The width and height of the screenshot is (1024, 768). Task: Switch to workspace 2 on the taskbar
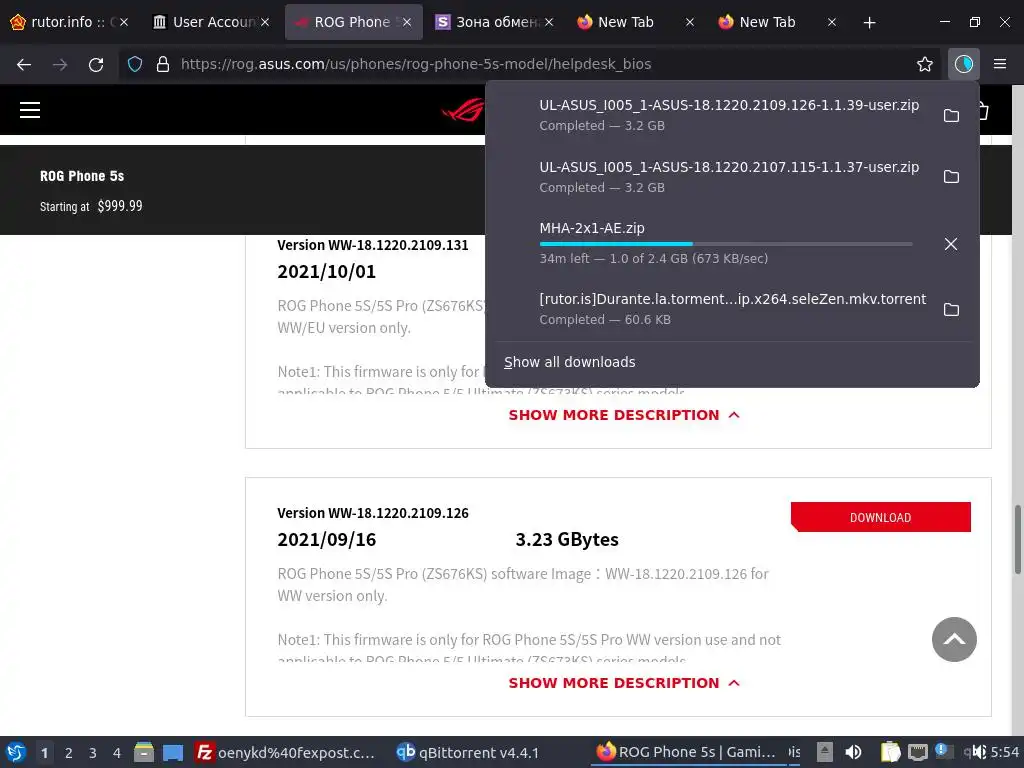point(69,752)
